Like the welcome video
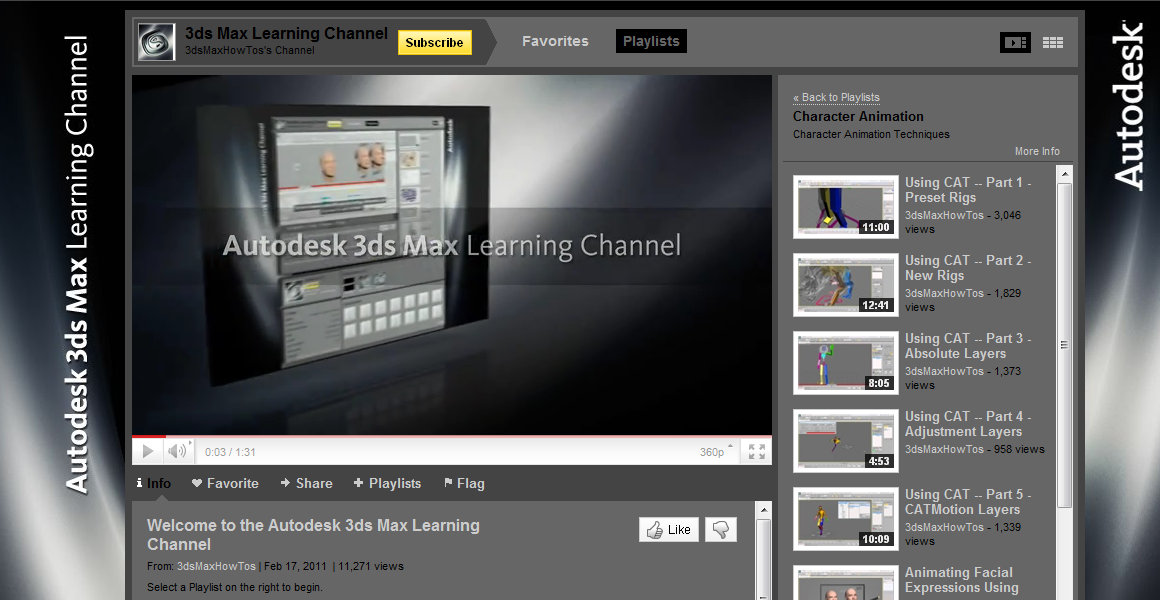This screenshot has width=1160, height=600. pyautogui.click(x=669, y=529)
